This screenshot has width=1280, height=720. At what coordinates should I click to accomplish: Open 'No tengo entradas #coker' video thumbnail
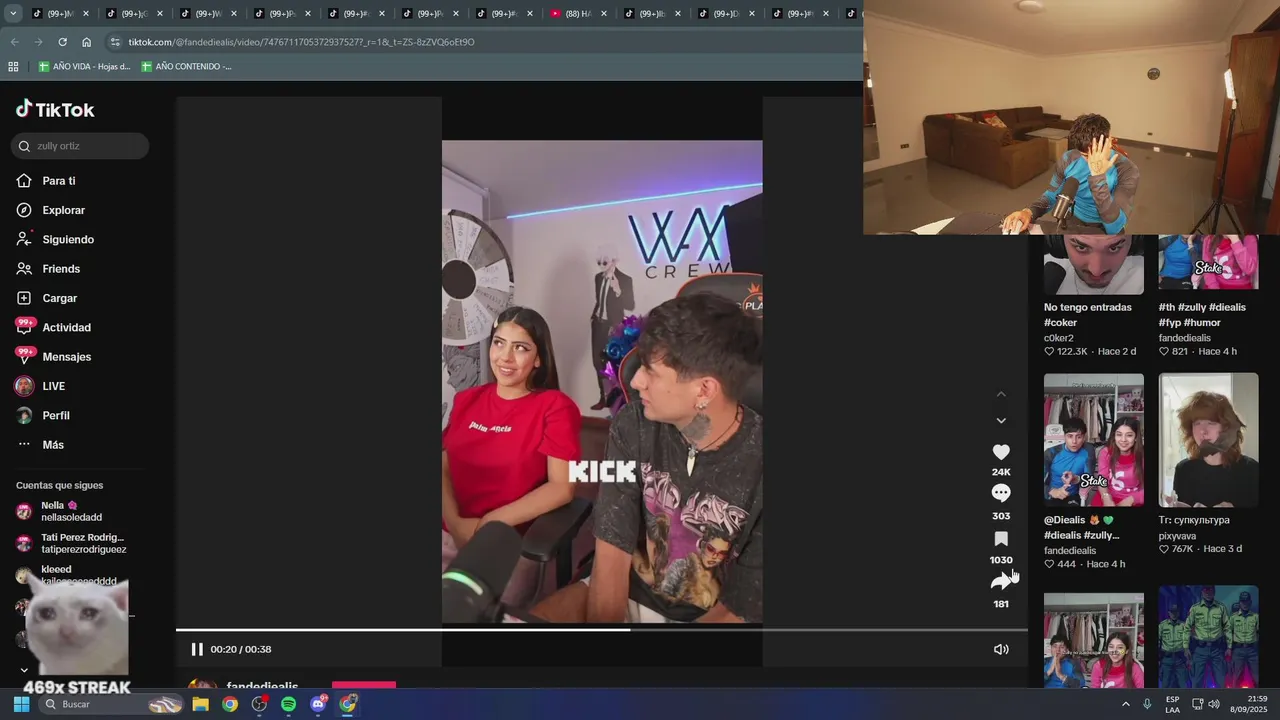pos(1094,264)
